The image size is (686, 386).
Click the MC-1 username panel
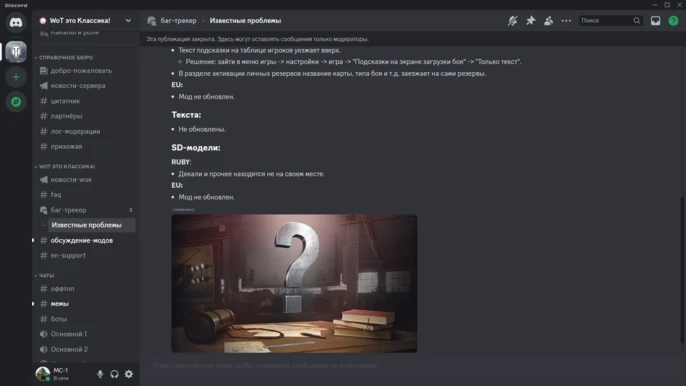pos(61,374)
